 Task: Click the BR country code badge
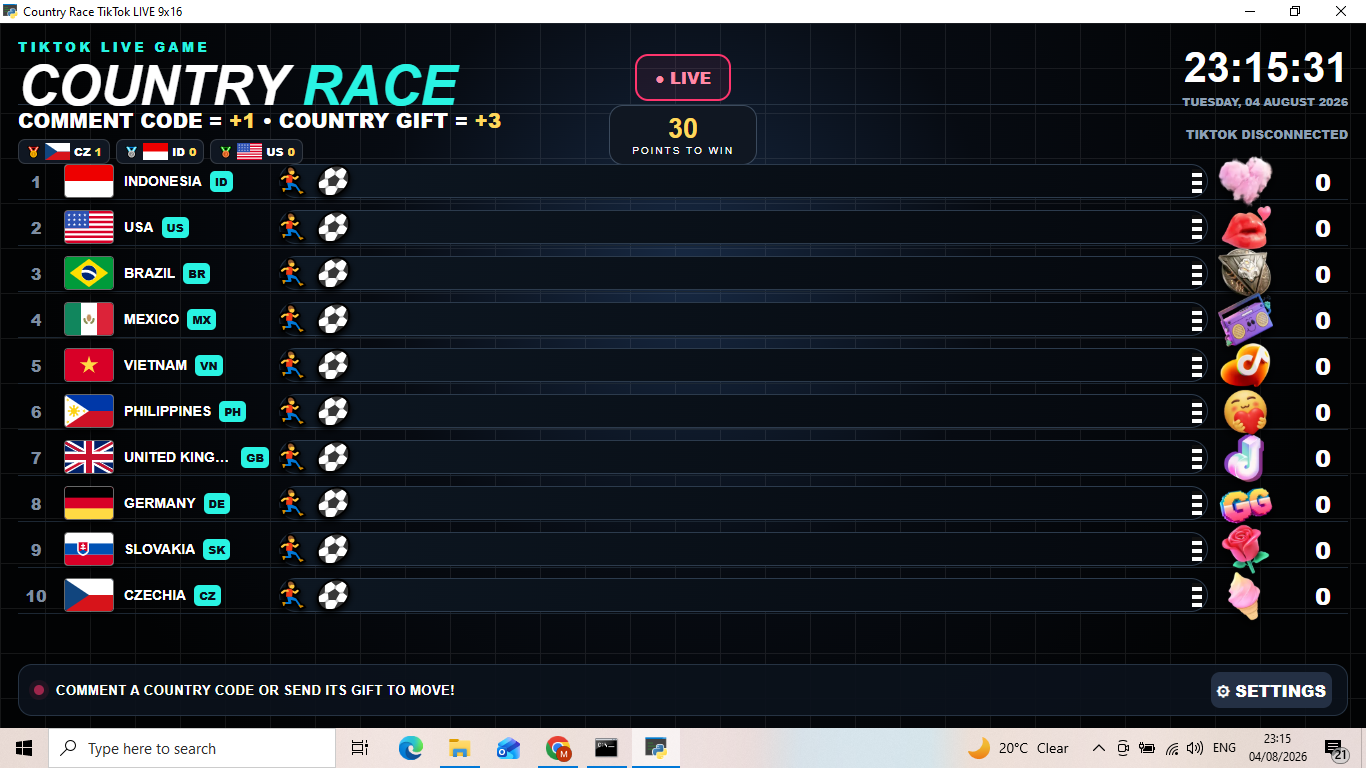pyautogui.click(x=196, y=273)
